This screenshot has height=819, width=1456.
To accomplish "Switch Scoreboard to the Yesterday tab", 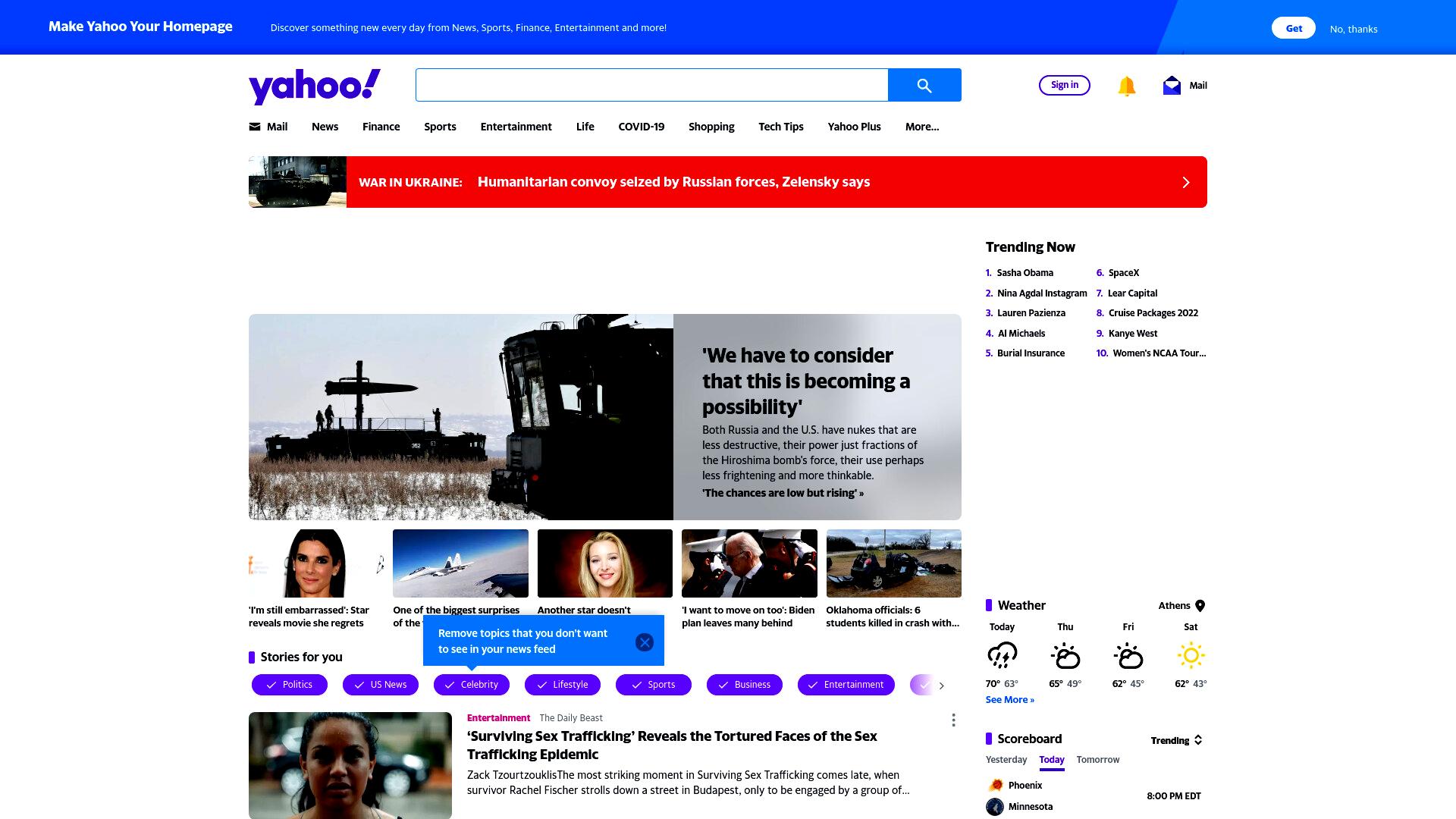I will [x=1006, y=760].
